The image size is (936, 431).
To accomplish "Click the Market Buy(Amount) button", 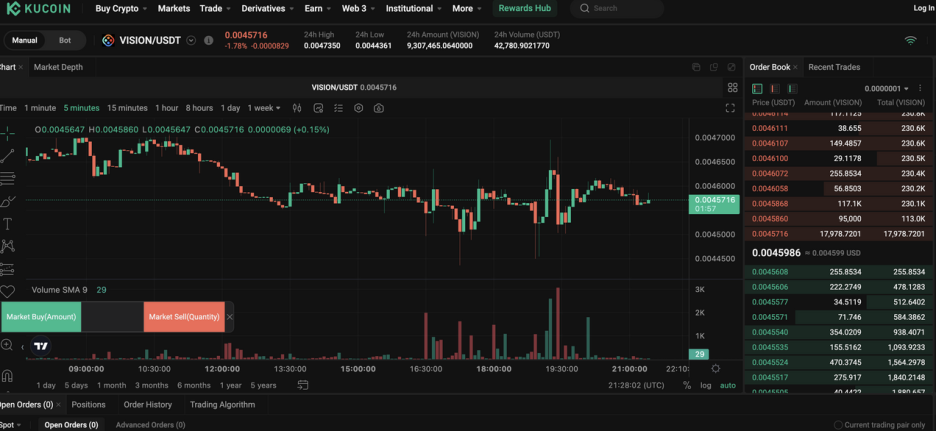I will (x=41, y=317).
